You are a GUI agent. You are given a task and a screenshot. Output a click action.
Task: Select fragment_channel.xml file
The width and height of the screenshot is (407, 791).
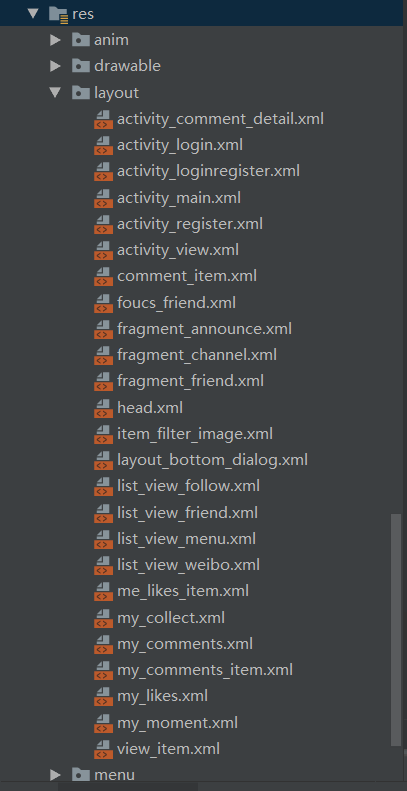(197, 355)
